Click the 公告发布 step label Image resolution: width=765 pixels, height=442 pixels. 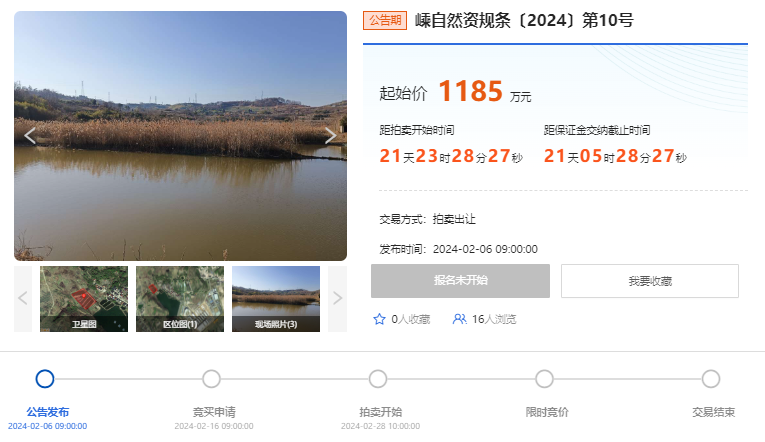(47, 412)
